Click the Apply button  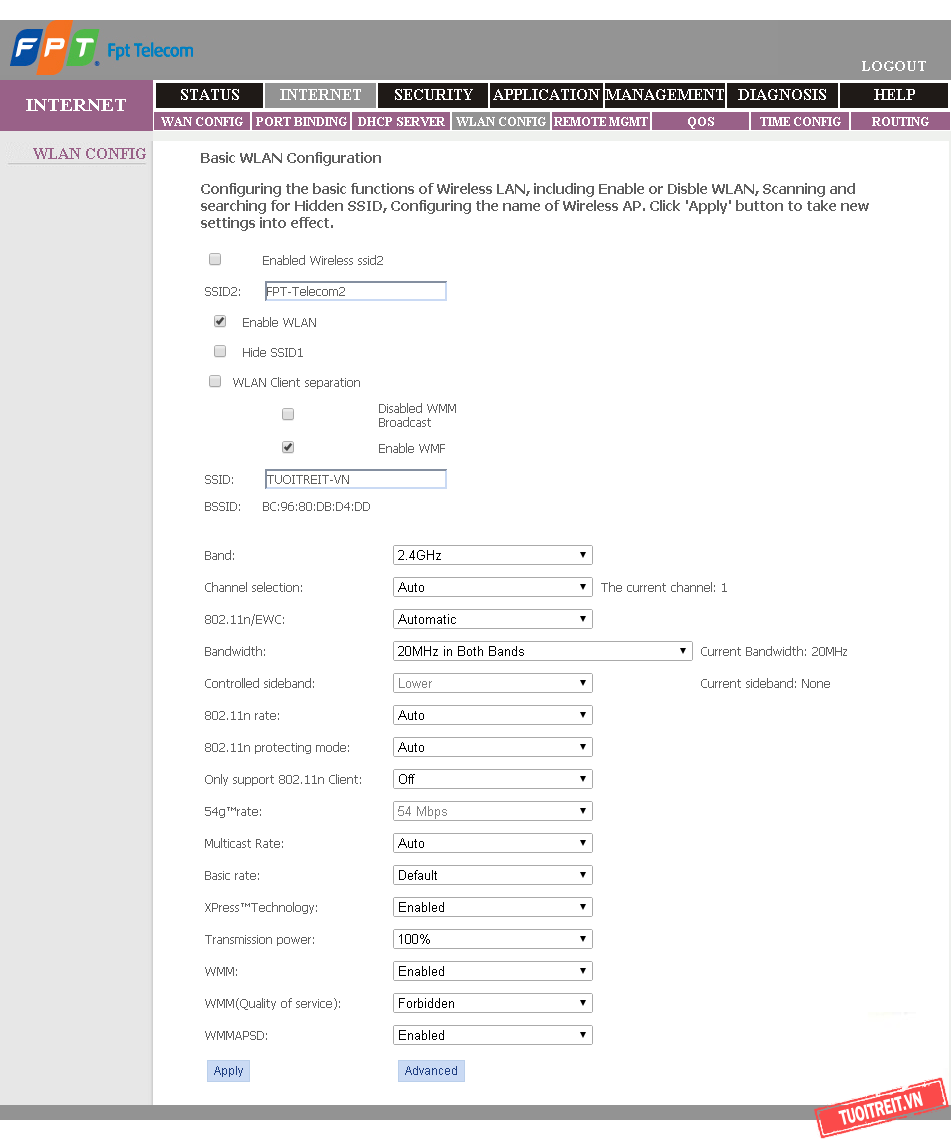point(228,1071)
